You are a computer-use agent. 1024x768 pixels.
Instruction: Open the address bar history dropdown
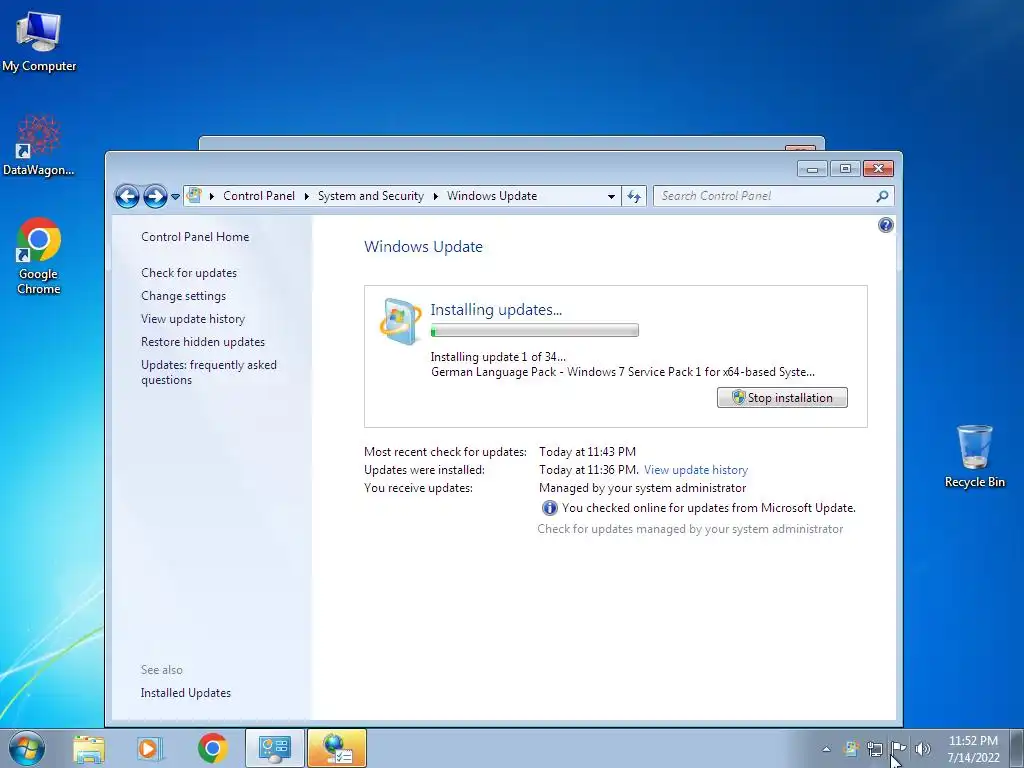click(611, 196)
